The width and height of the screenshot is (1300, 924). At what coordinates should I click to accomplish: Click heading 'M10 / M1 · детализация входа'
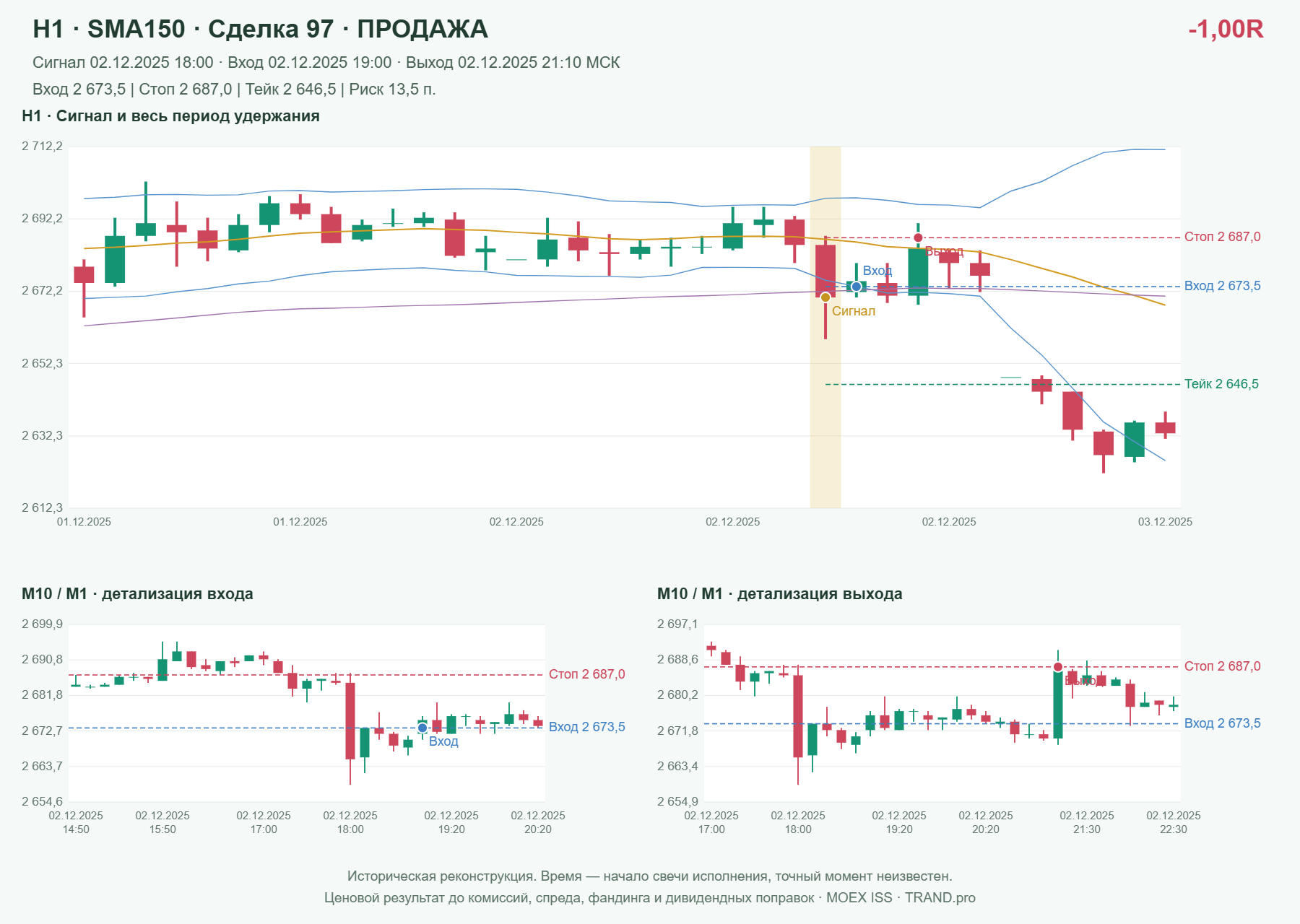tap(137, 594)
